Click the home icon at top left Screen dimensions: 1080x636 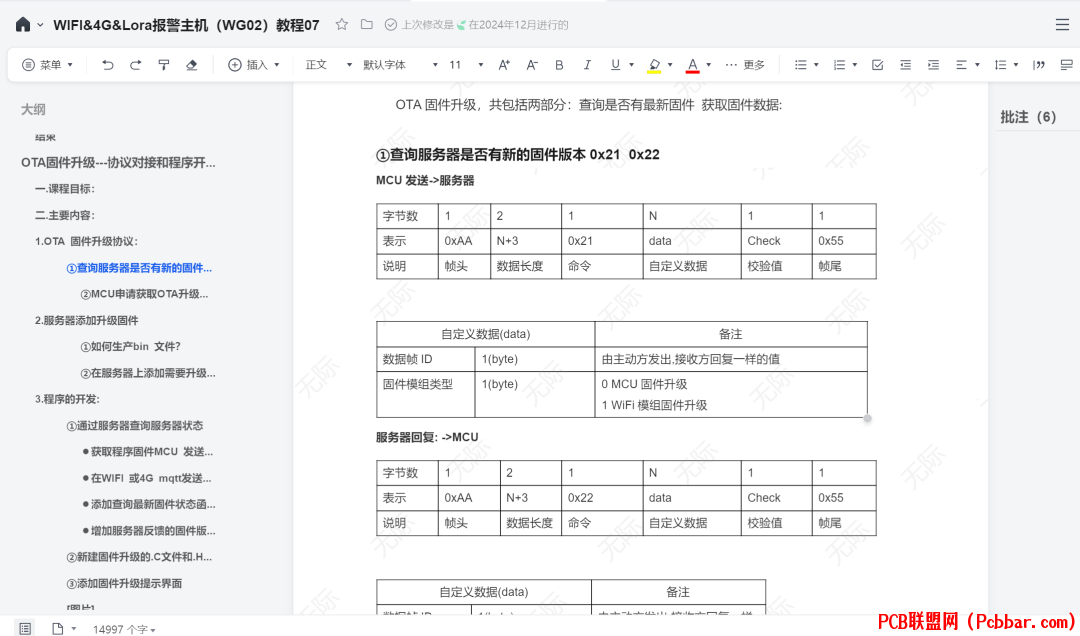coord(23,25)
